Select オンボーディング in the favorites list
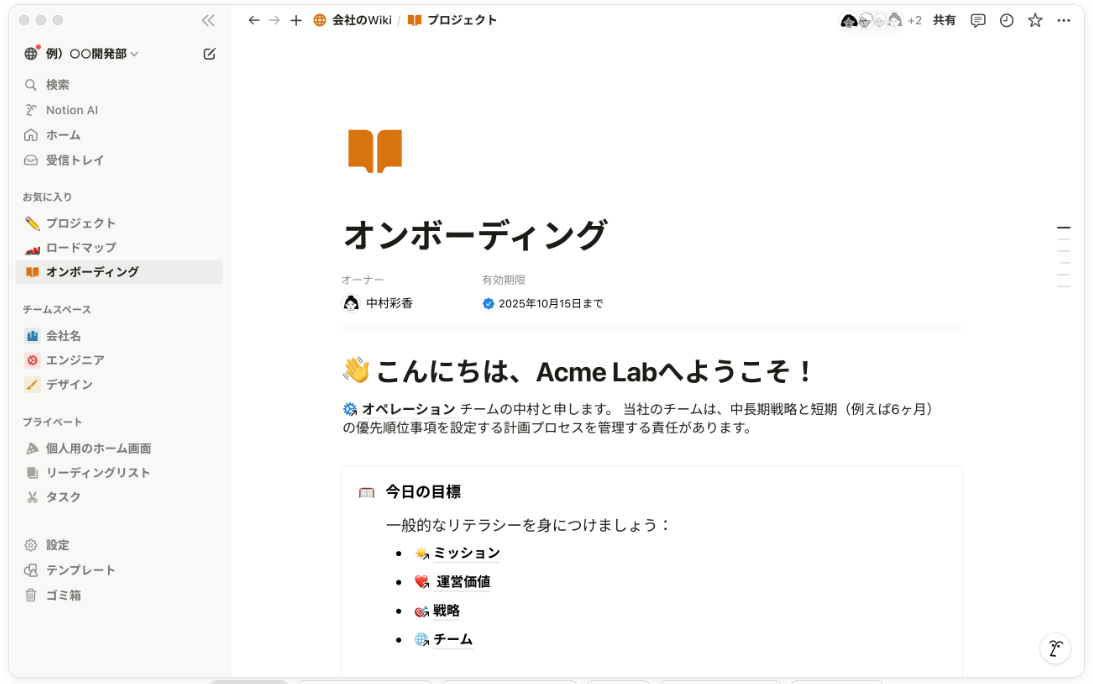The image size is (1093, 684). [x=119, y=272]
